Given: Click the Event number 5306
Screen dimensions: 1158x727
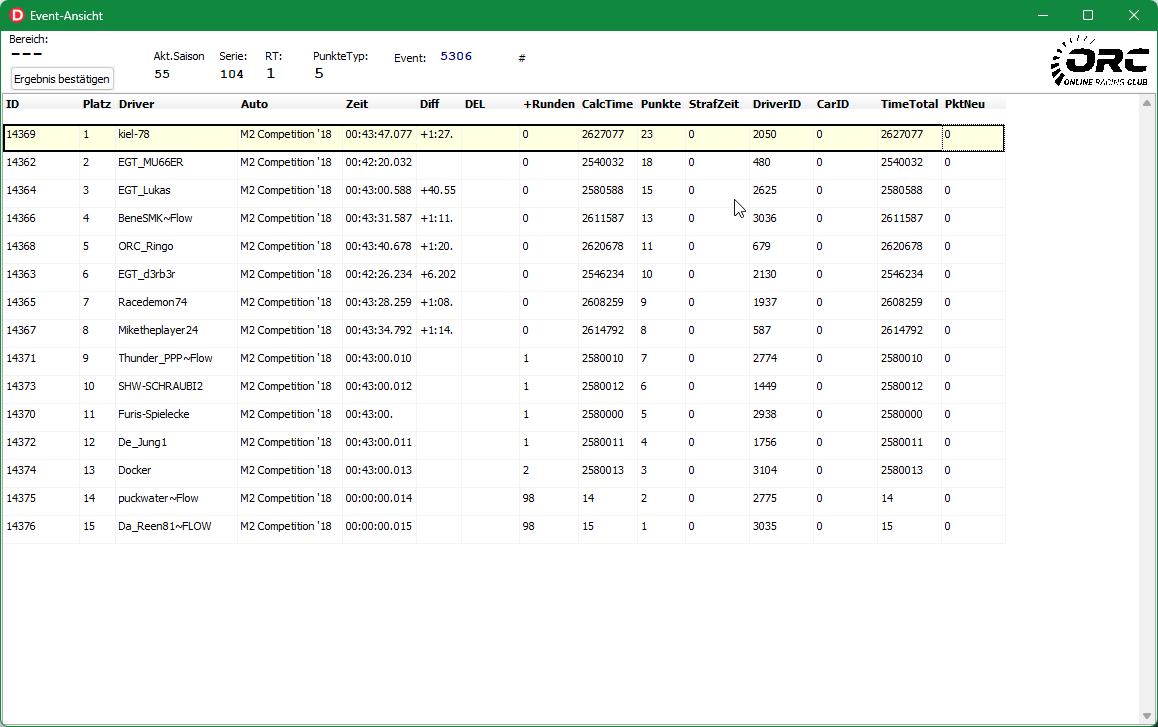Looking at the screenshot, I should (x=456, y=57).
